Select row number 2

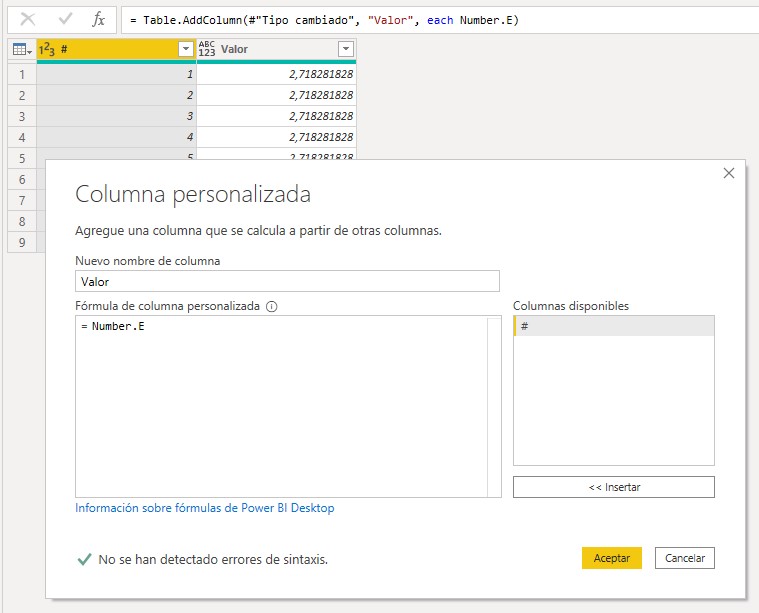(x=22, y=95)
